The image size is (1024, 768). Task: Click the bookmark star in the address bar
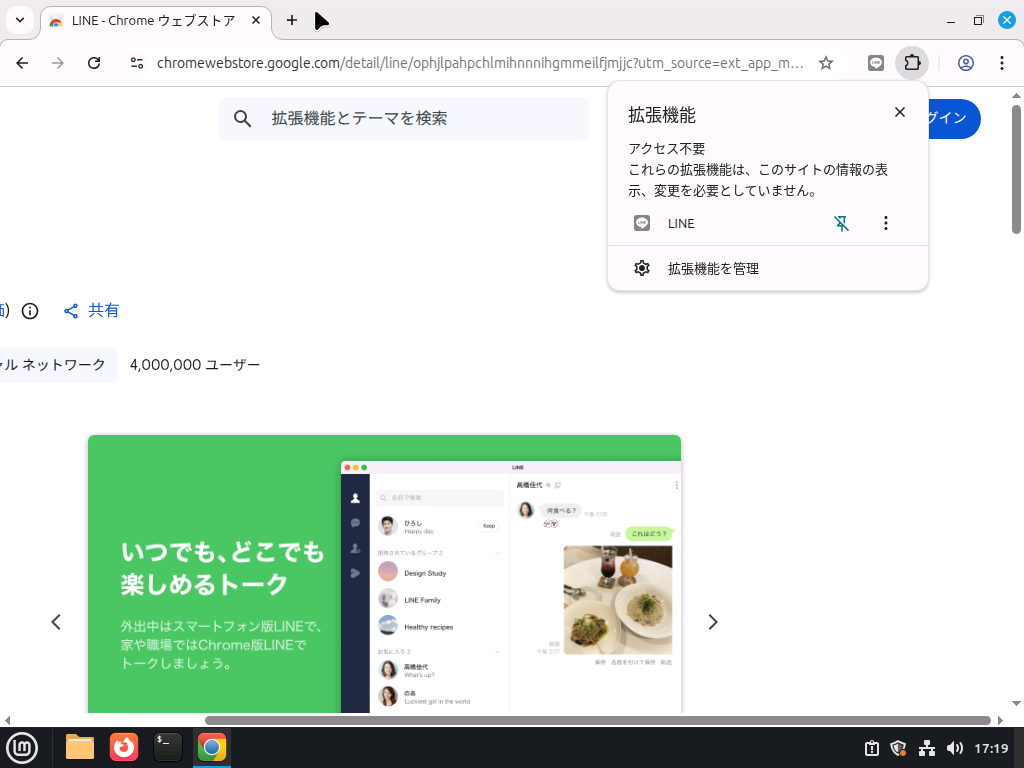[826, 62]
